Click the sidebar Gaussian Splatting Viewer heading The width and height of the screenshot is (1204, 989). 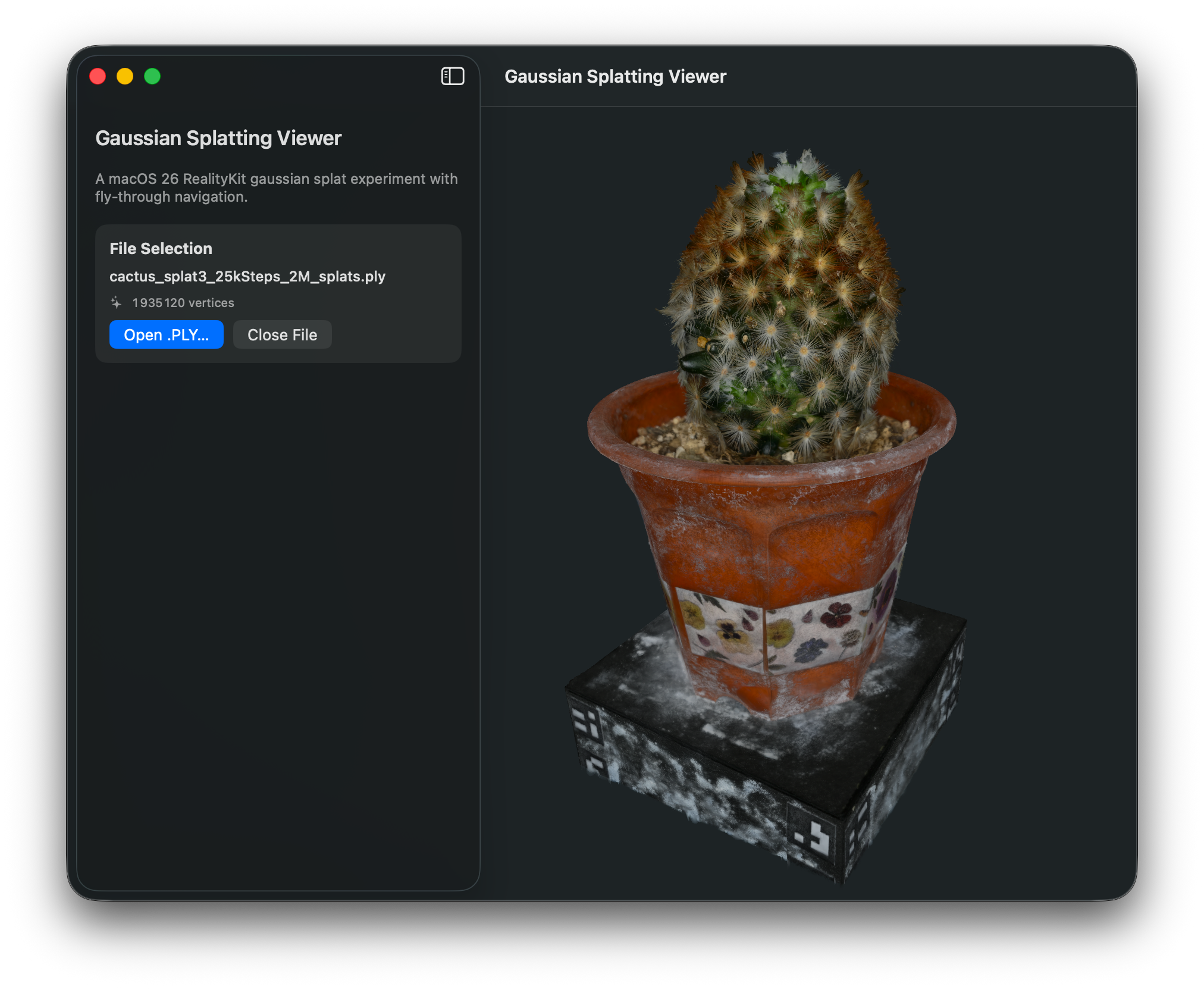click(219, 137)
